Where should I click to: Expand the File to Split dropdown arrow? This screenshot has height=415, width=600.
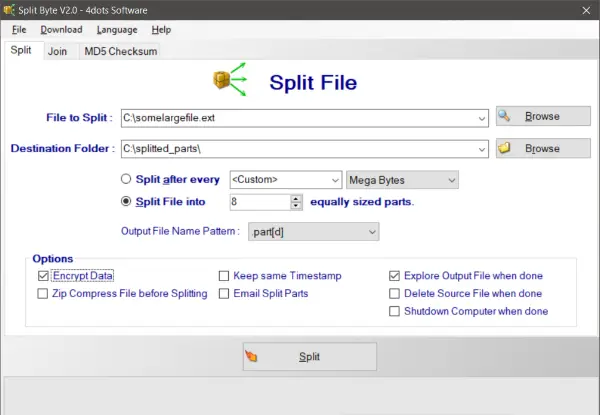click(482, 118)
